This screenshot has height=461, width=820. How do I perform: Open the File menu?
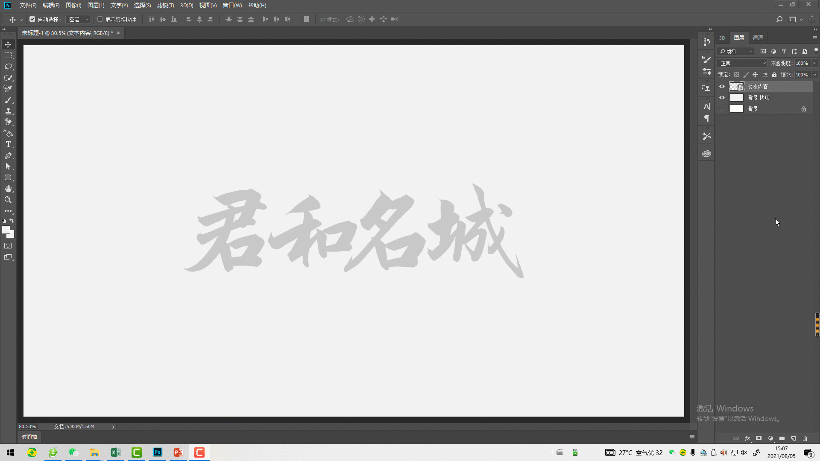tap(28, 5)
